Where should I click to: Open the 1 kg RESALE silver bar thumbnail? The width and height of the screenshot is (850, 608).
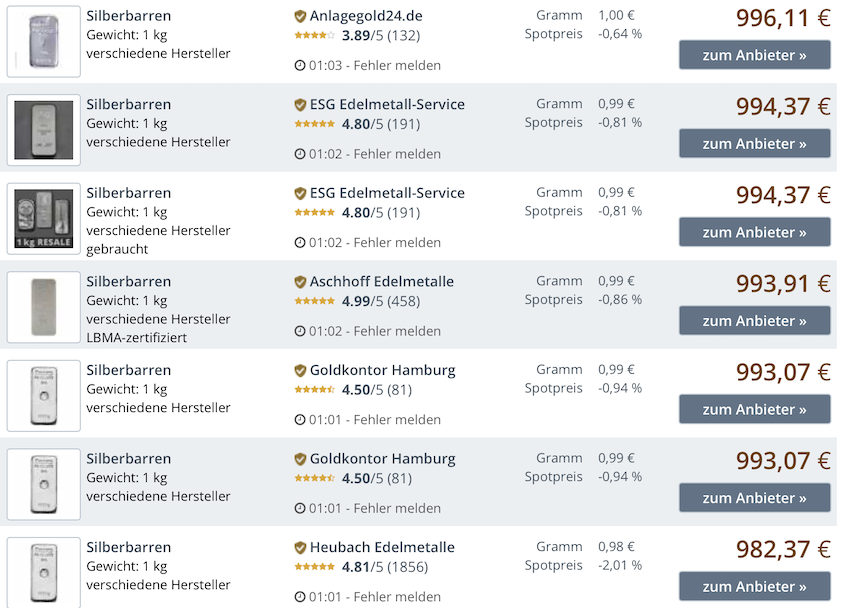pos(44,218)
